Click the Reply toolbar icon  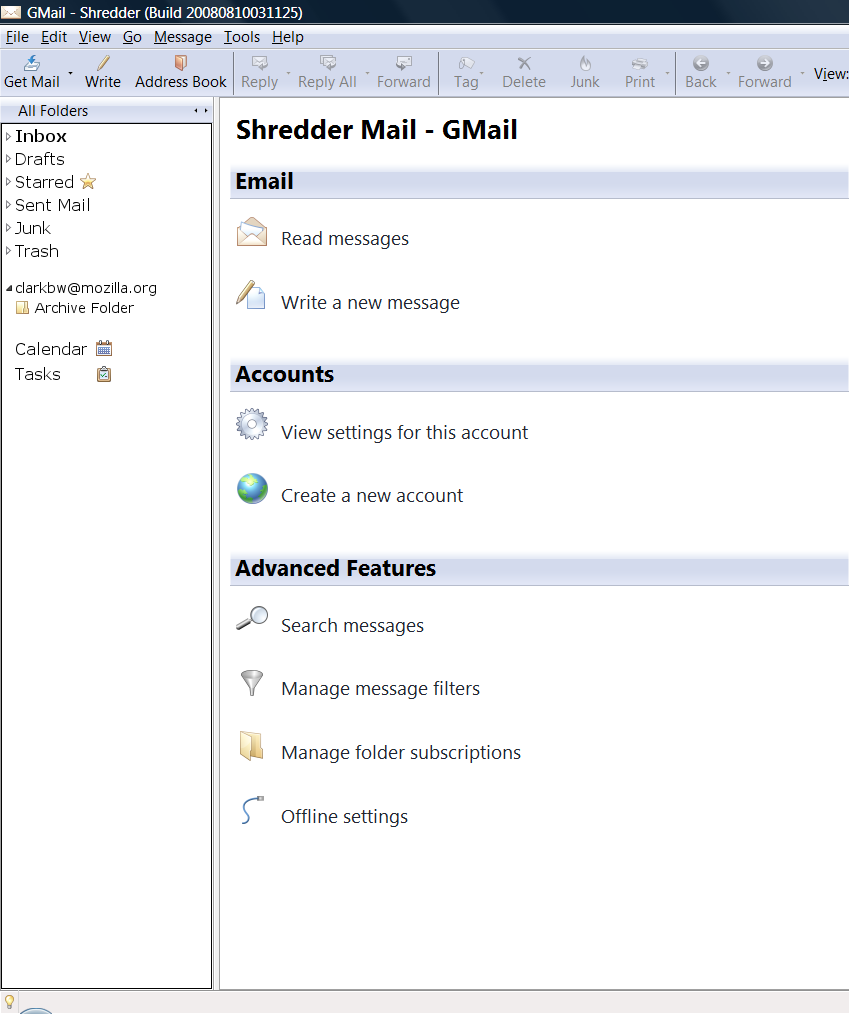click(x=259, y=63)
